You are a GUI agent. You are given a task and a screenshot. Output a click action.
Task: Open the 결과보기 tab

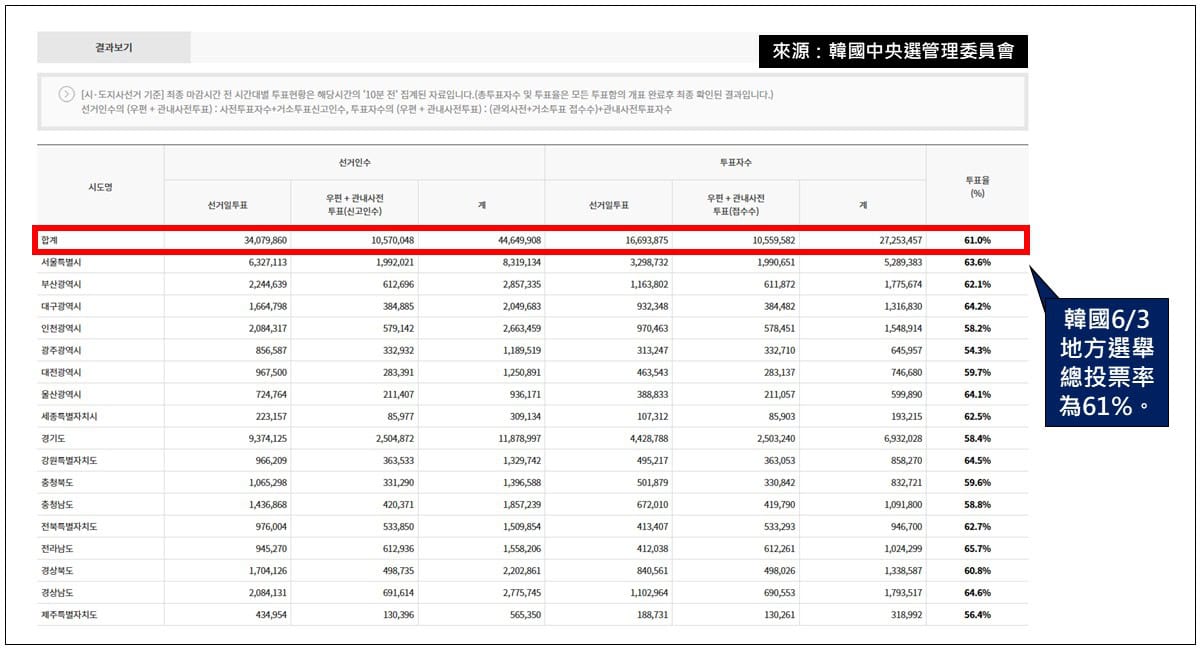click(114, 47)
